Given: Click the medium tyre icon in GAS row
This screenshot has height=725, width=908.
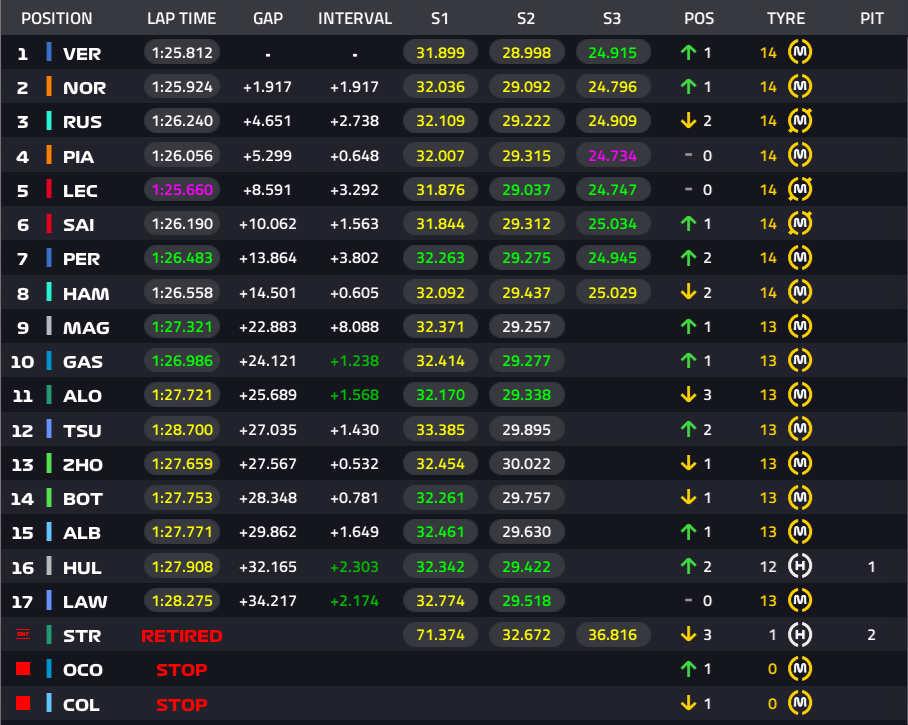Looking at the screenshot, I should pyautogui.click(x=800, y=360).
